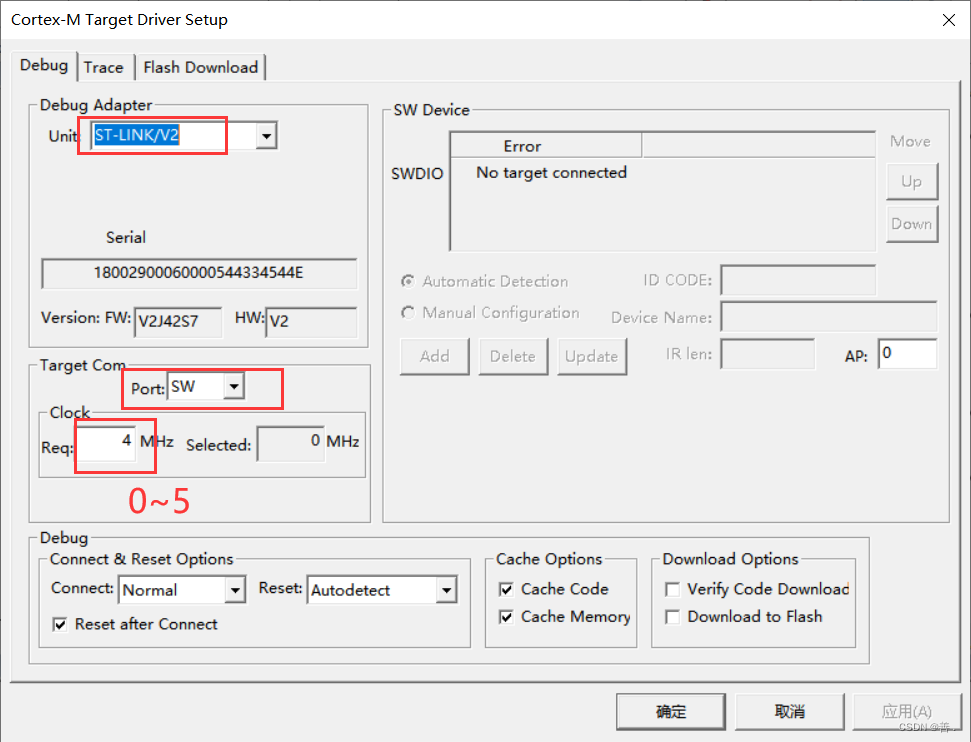Open the Port dropdown set to SW
Viewport: 971px width, 742px height.
[x=235, y=387]
